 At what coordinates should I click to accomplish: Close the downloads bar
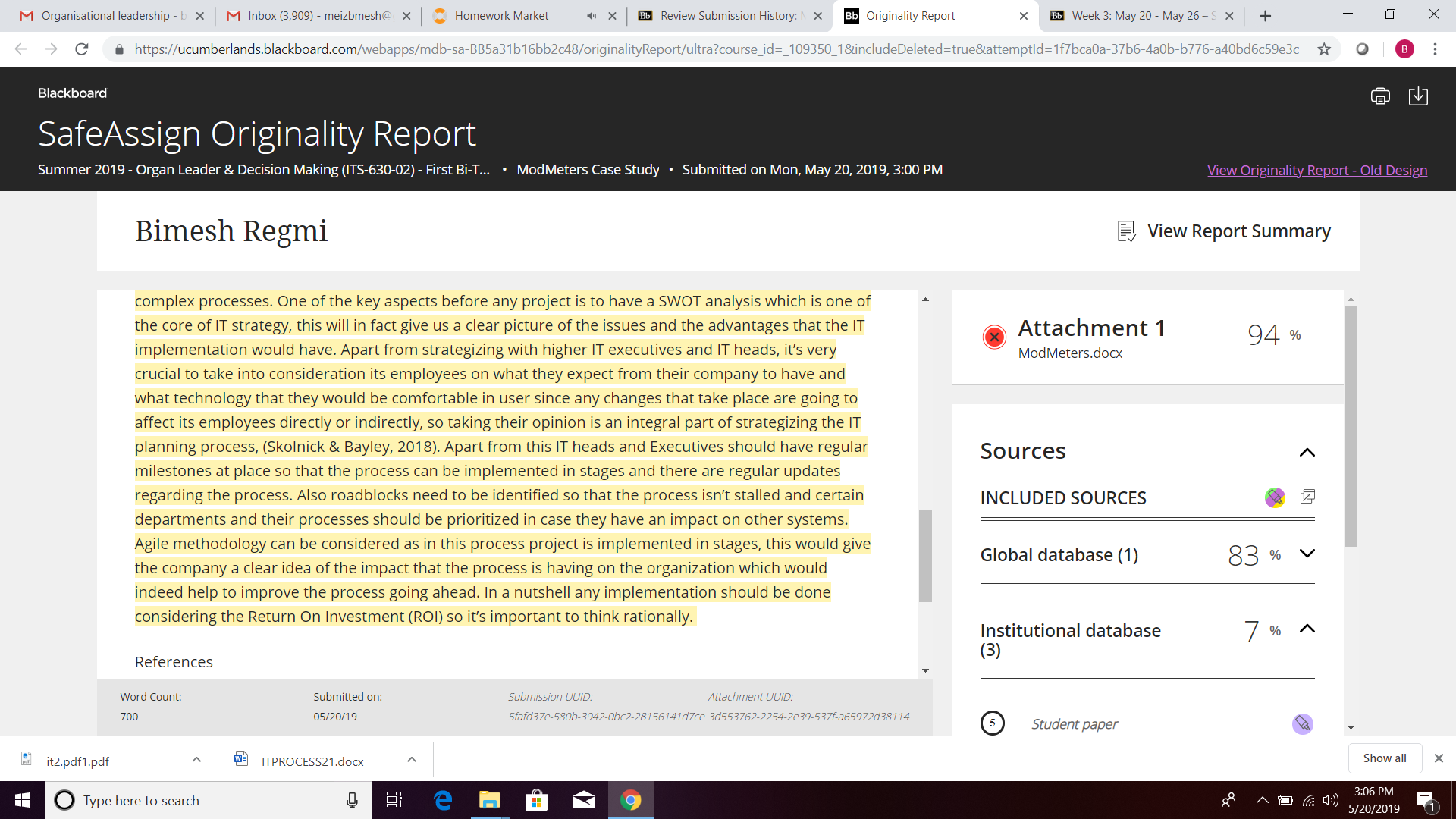click(1439, 758)
